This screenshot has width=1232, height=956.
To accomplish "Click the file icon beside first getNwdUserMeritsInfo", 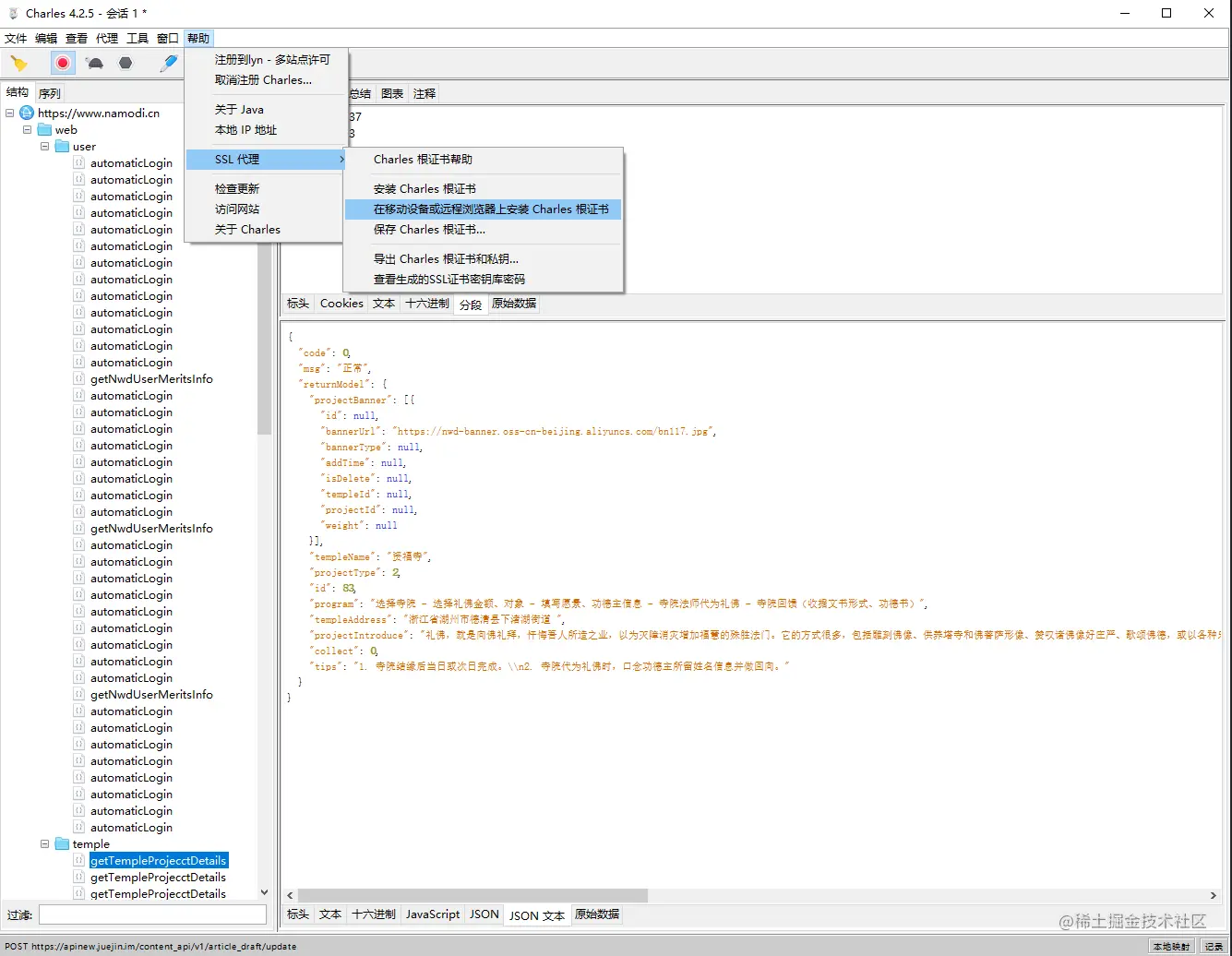I will click(x=79, y=379).
